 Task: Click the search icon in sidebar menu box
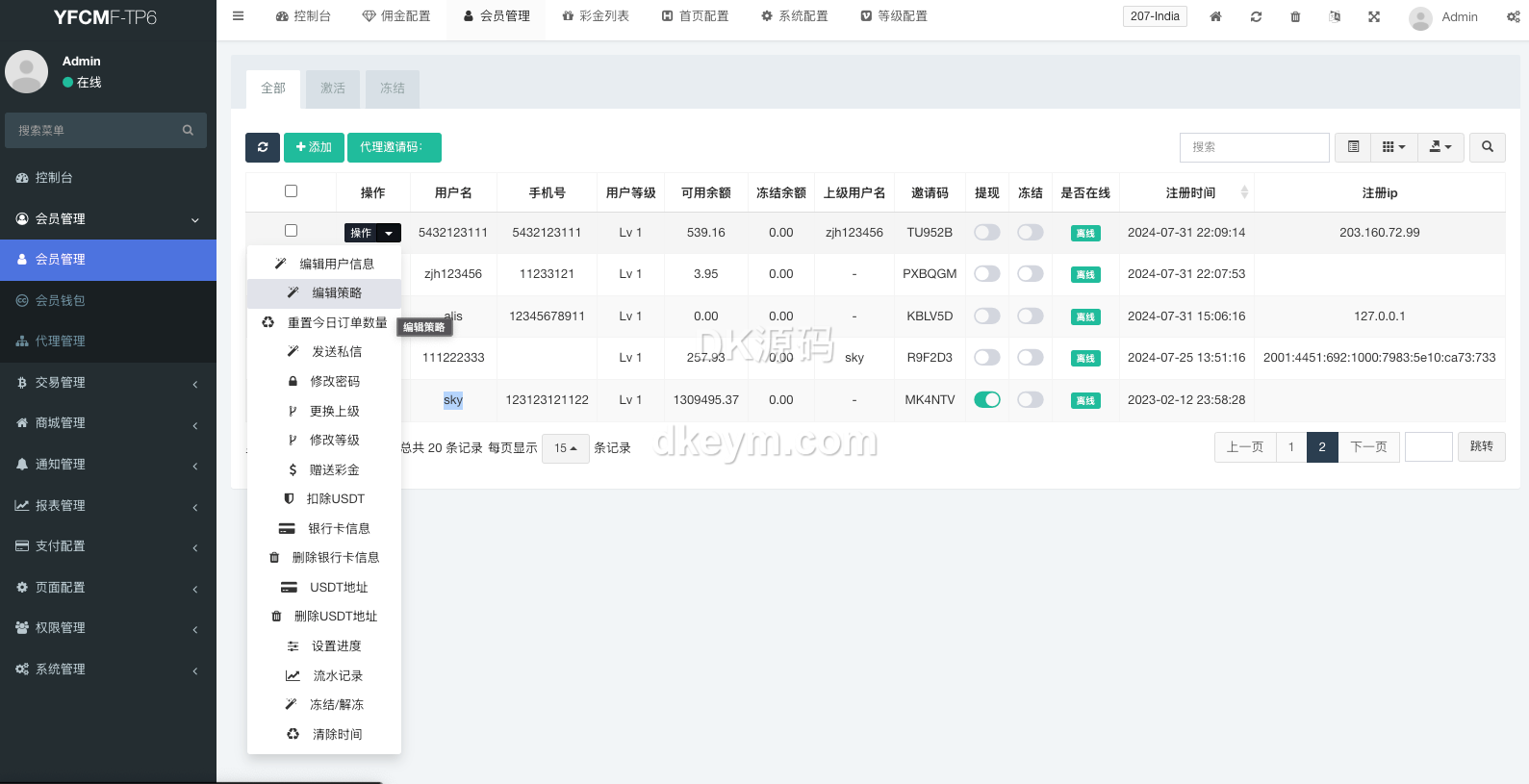coord(188,131)
